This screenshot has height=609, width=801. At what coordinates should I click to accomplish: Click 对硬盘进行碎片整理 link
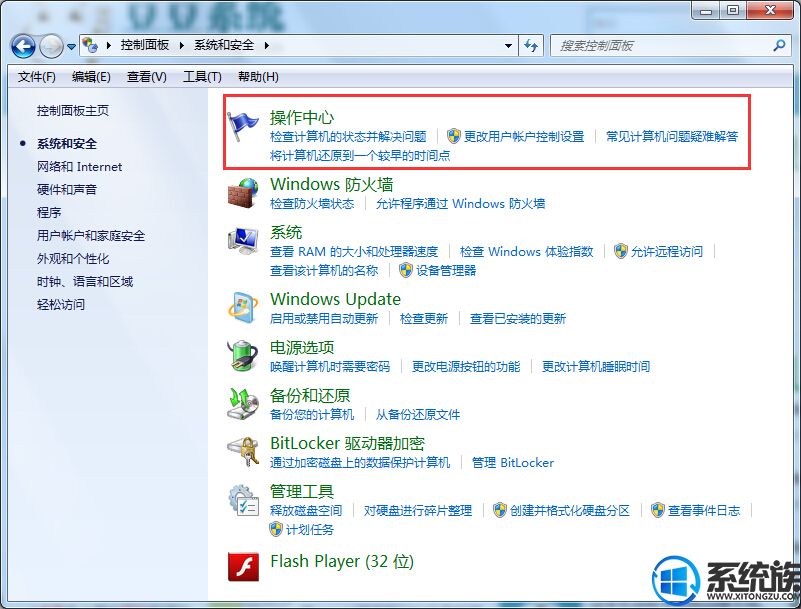click(418, 510)
